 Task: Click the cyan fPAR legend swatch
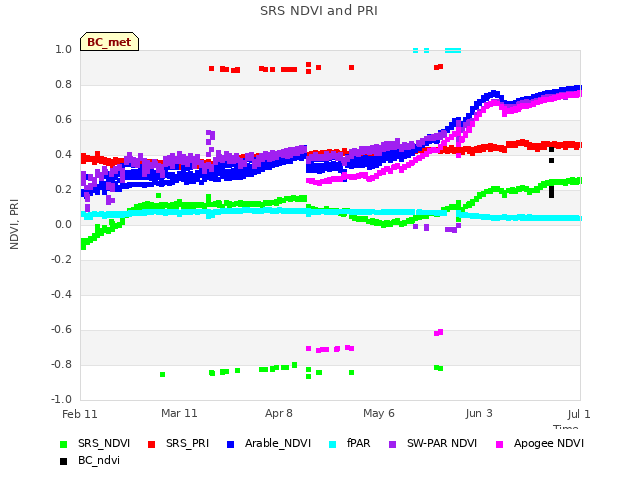pos(333,444)
